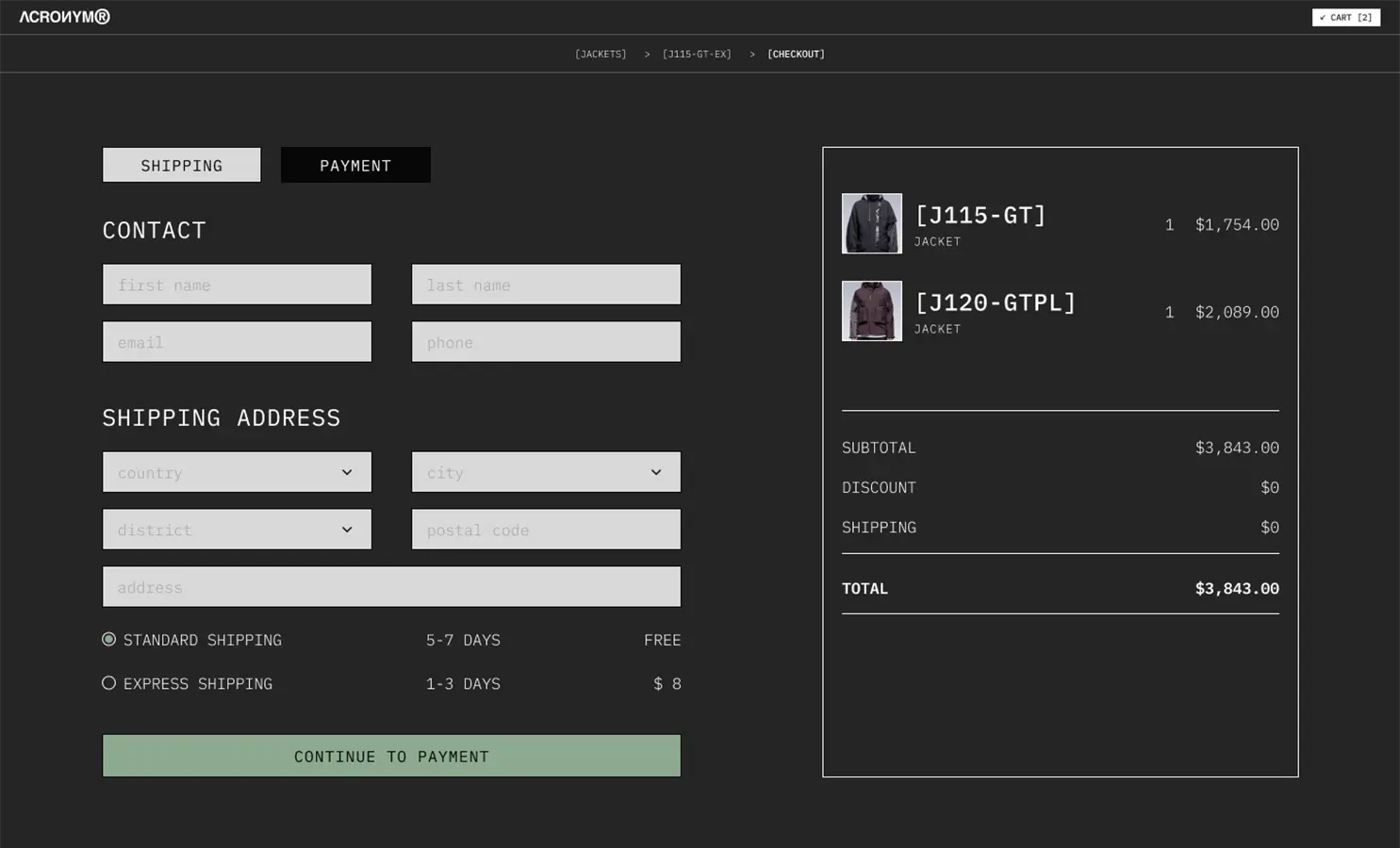
Task: View the J115-GT jacket thumbnail
Action: click(x=872, y=223)
